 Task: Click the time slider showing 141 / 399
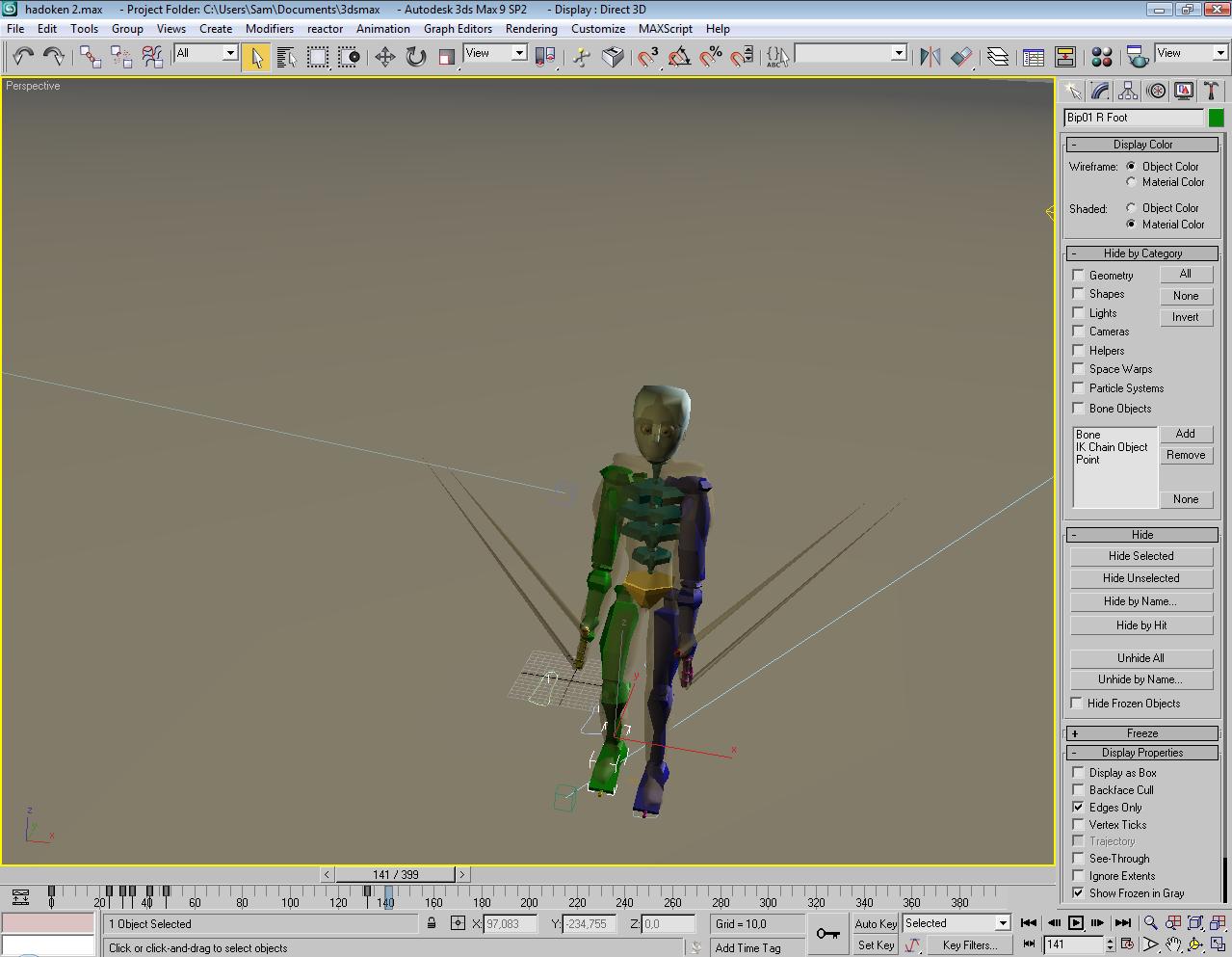pyautogui.click(x=395, y=875)
